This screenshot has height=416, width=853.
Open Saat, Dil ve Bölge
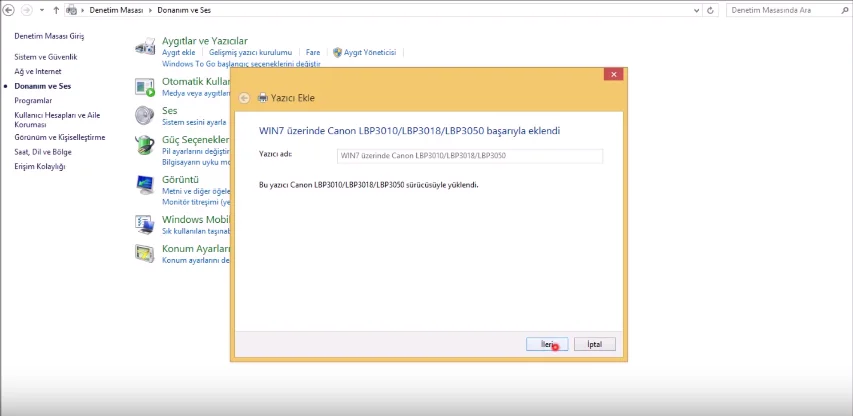[x=43, y=152]
